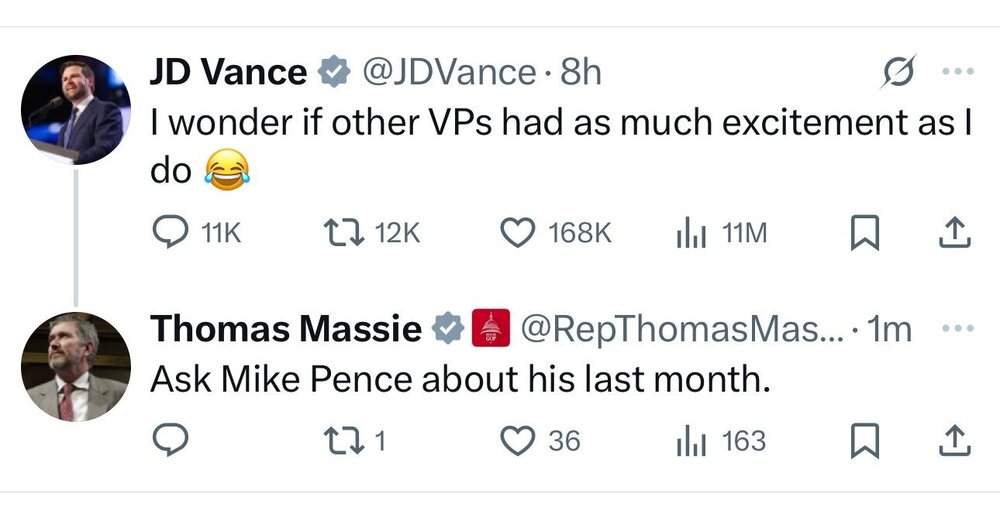Like Thomas Massie's reply
Screen dimensions: 1000x507
point(516,440)
